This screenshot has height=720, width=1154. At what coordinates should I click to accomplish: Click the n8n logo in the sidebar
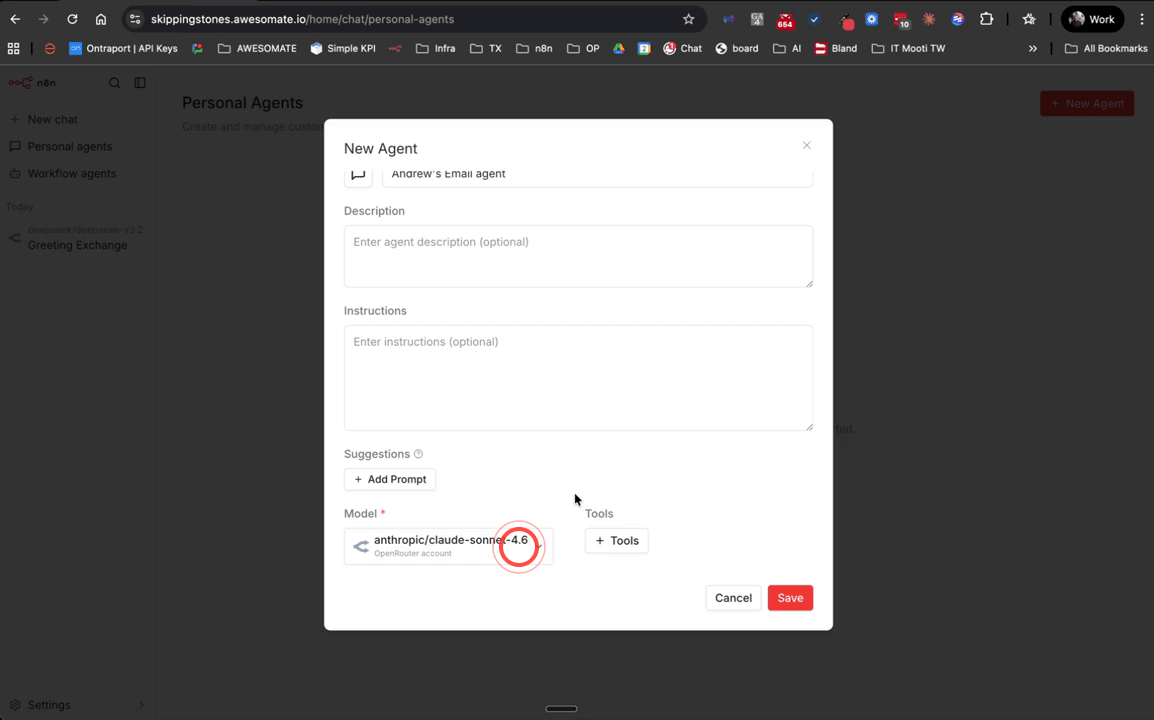tap(32, 82)
